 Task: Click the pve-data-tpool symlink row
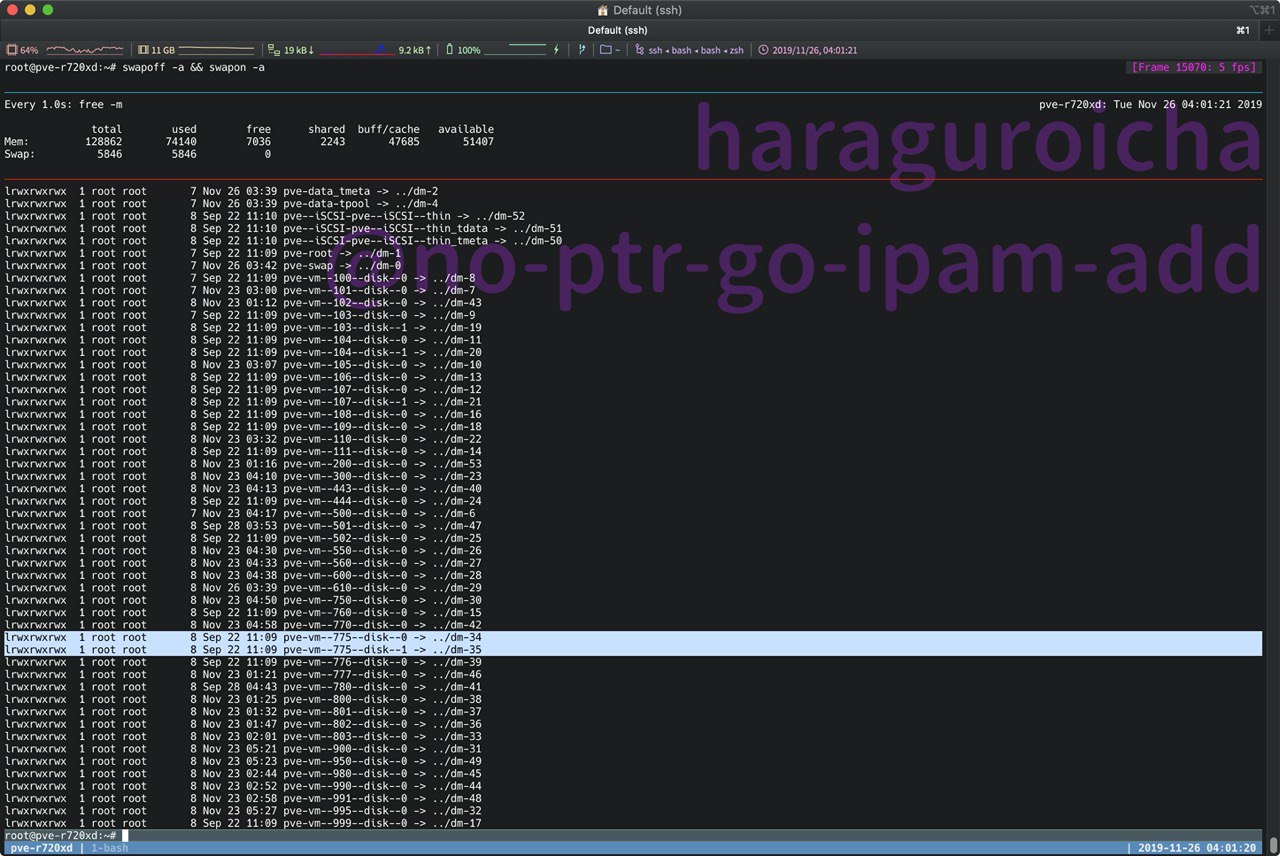point(221,204)
